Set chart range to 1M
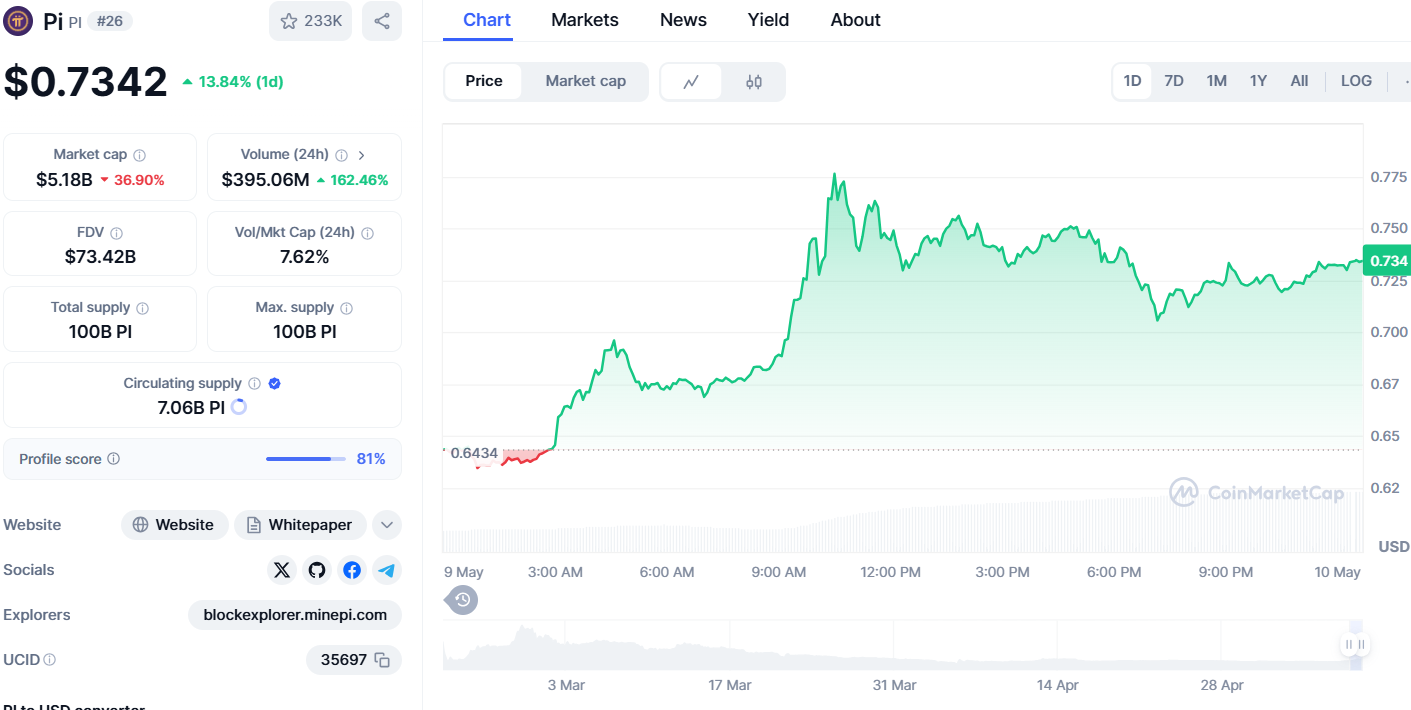Image resolution: width=1411 pixels, height=710 pixels. (1216, 81)
